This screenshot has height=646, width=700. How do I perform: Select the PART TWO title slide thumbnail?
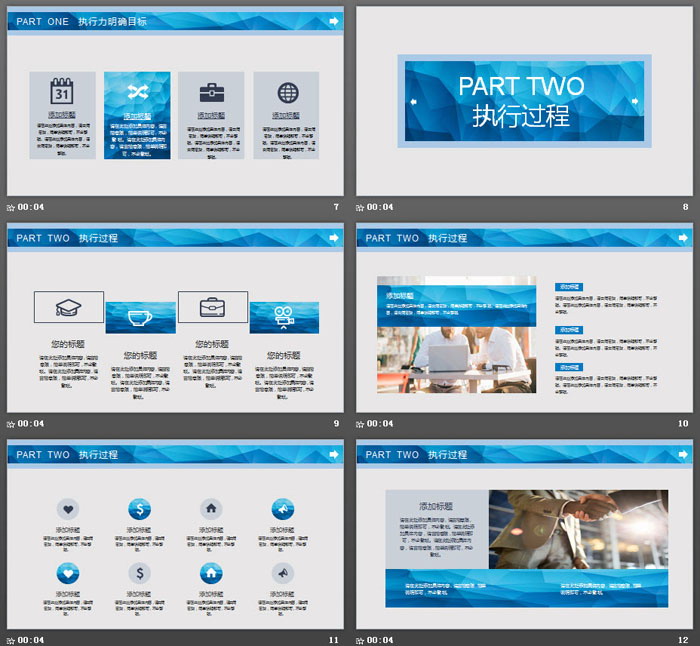point(524,101)
